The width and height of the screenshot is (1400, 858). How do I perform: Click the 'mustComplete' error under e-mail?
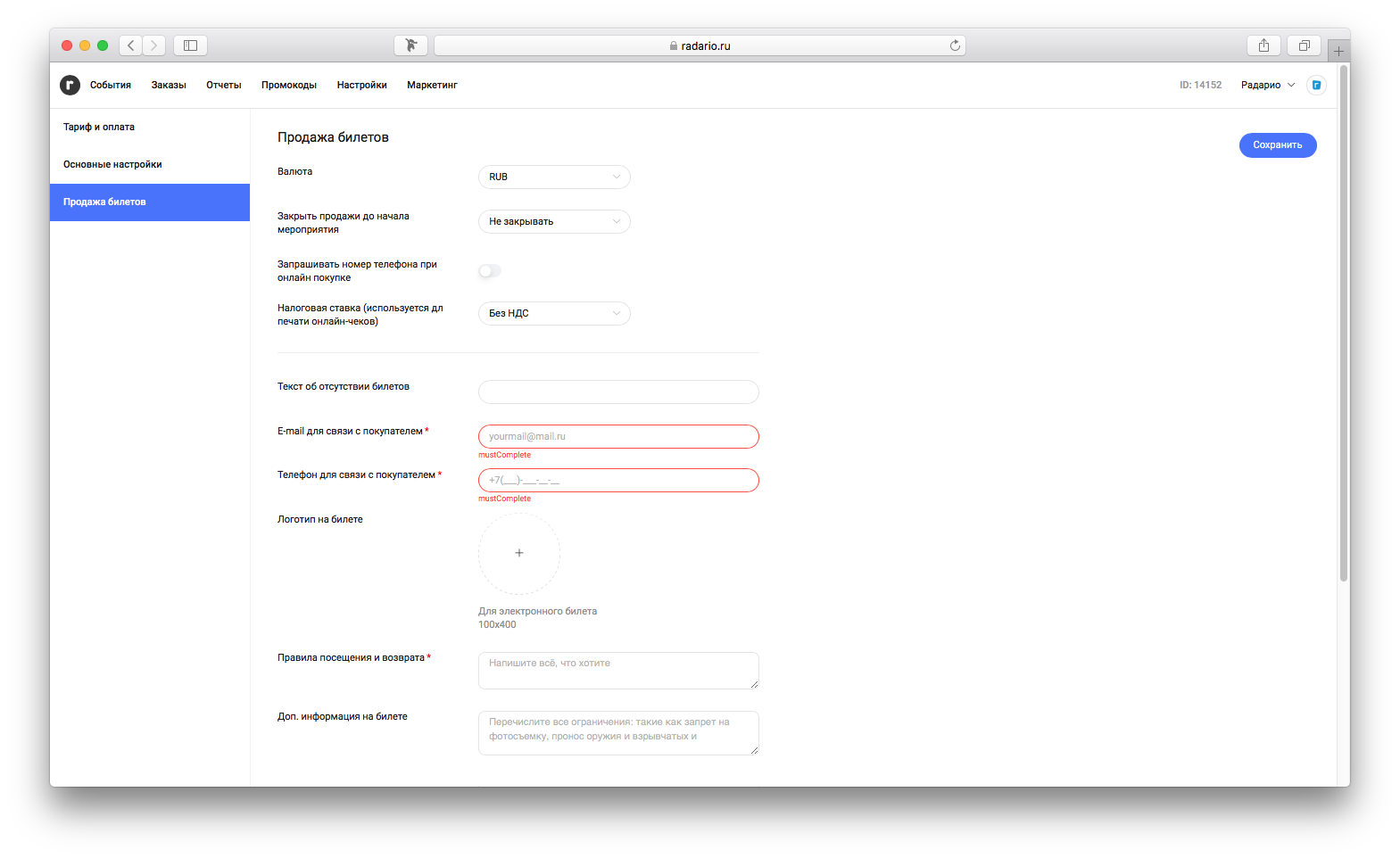pyautogui.click(x=504, y=455)
